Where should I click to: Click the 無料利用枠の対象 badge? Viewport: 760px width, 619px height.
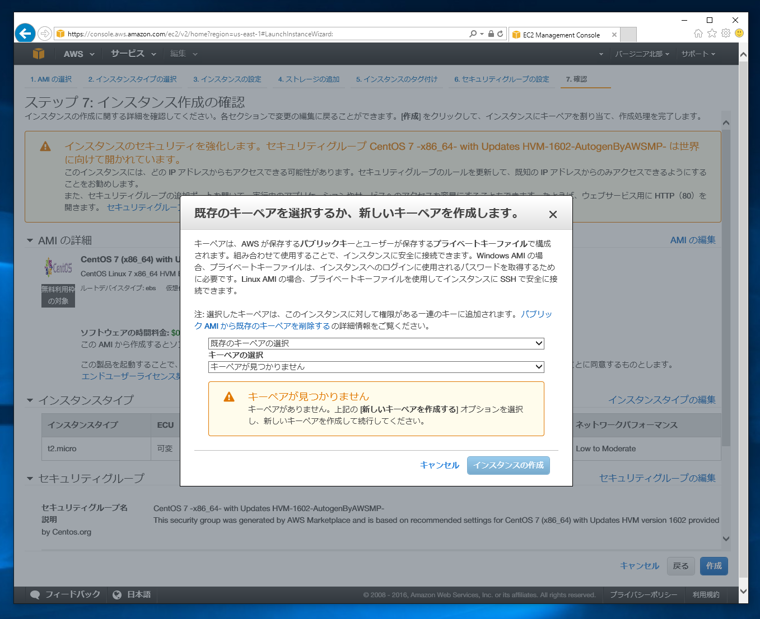58,295
